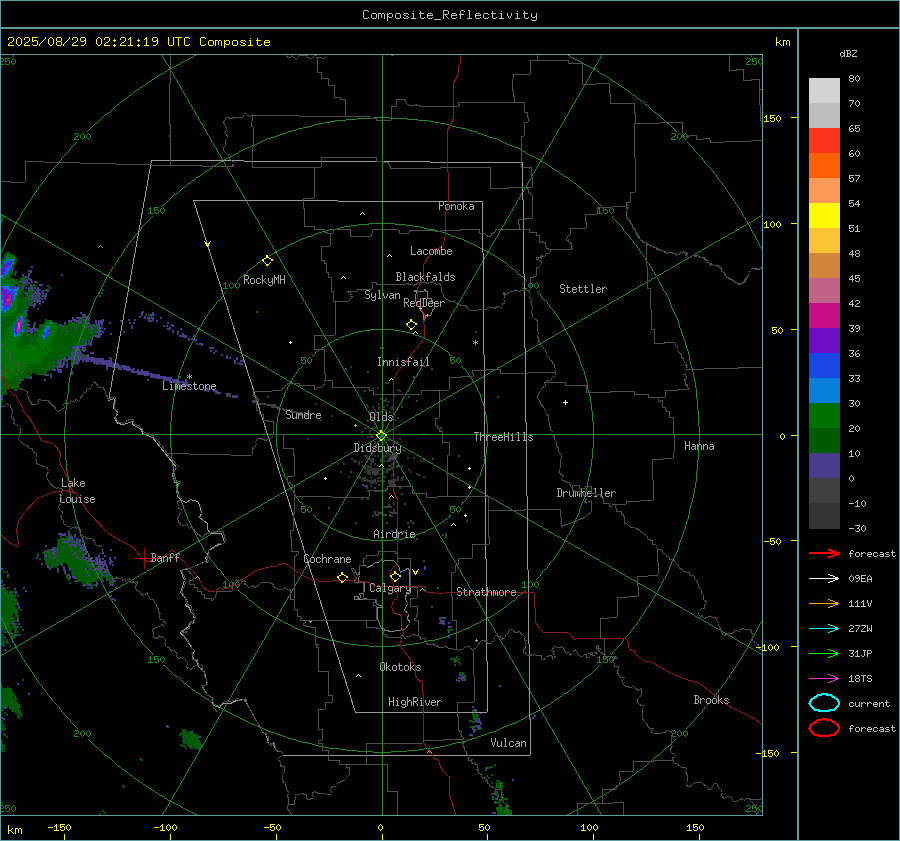Select the cyan current ellipse icon

click(x=824, y=703)
